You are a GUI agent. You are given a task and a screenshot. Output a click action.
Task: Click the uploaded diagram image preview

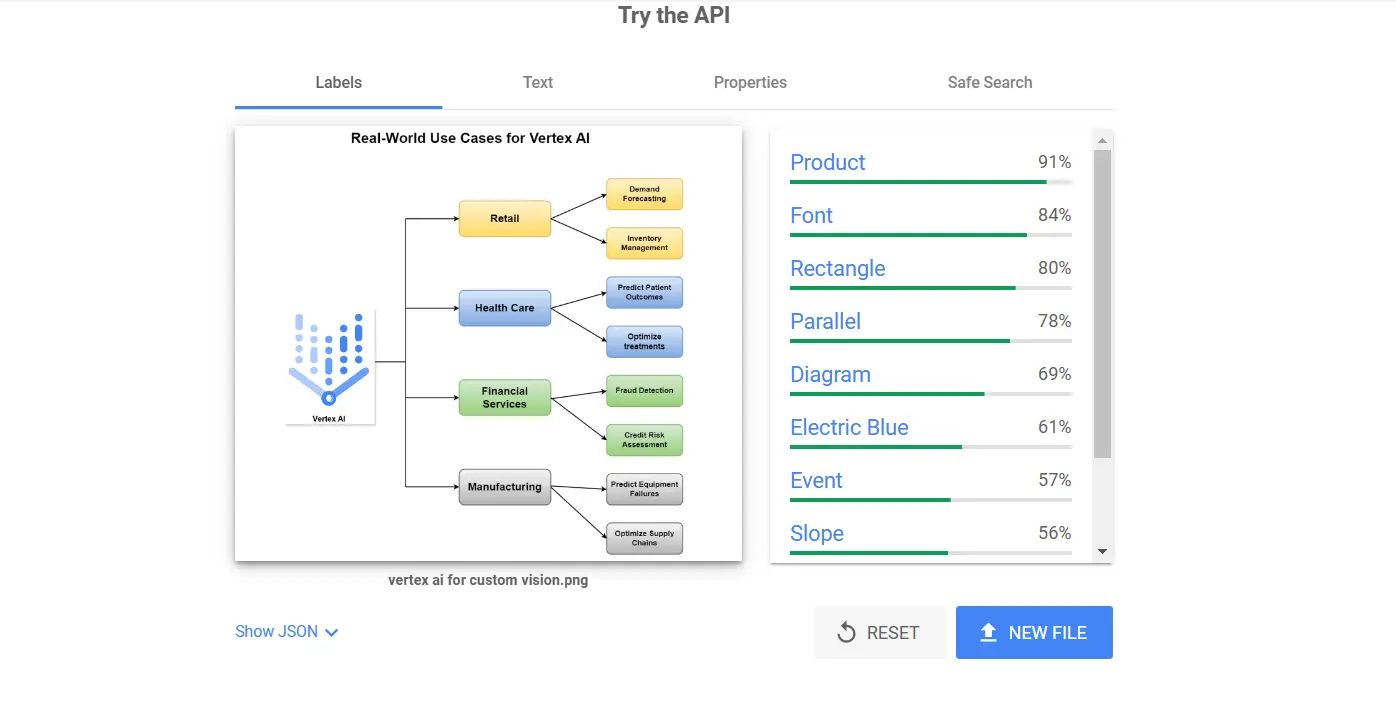pos(488,343)
